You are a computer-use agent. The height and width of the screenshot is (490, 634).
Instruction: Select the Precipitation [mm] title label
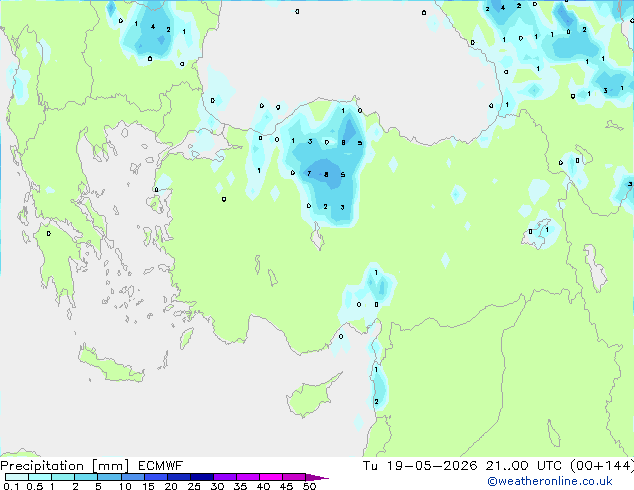(x=65, y=466)
